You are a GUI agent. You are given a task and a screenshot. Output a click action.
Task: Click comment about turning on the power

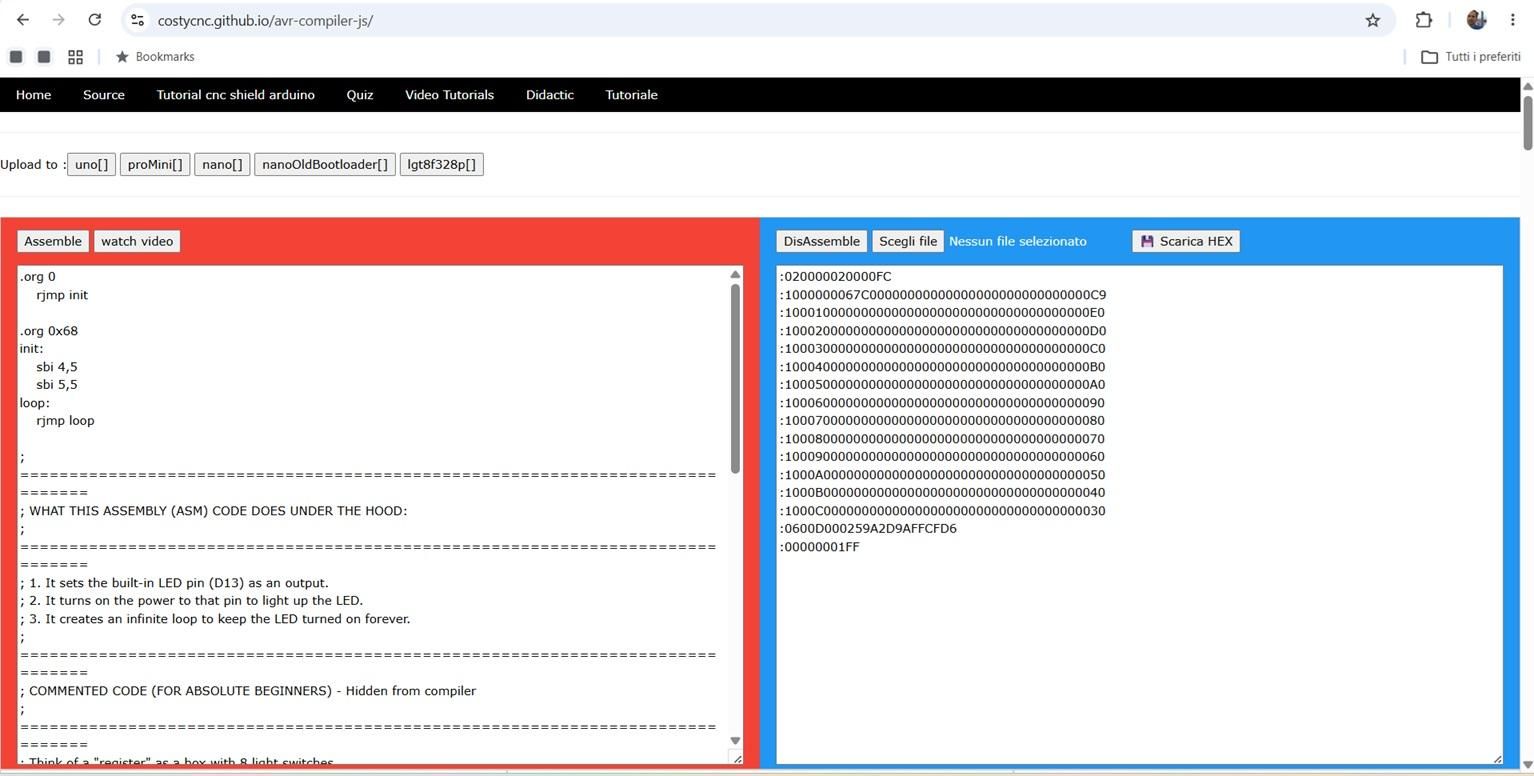pyautogui.click(x=191, y=601)
